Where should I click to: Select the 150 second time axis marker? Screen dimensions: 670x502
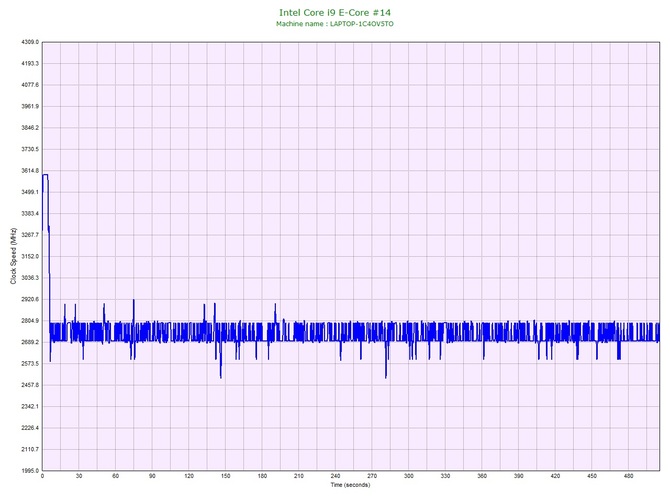[x=225, y=477]
